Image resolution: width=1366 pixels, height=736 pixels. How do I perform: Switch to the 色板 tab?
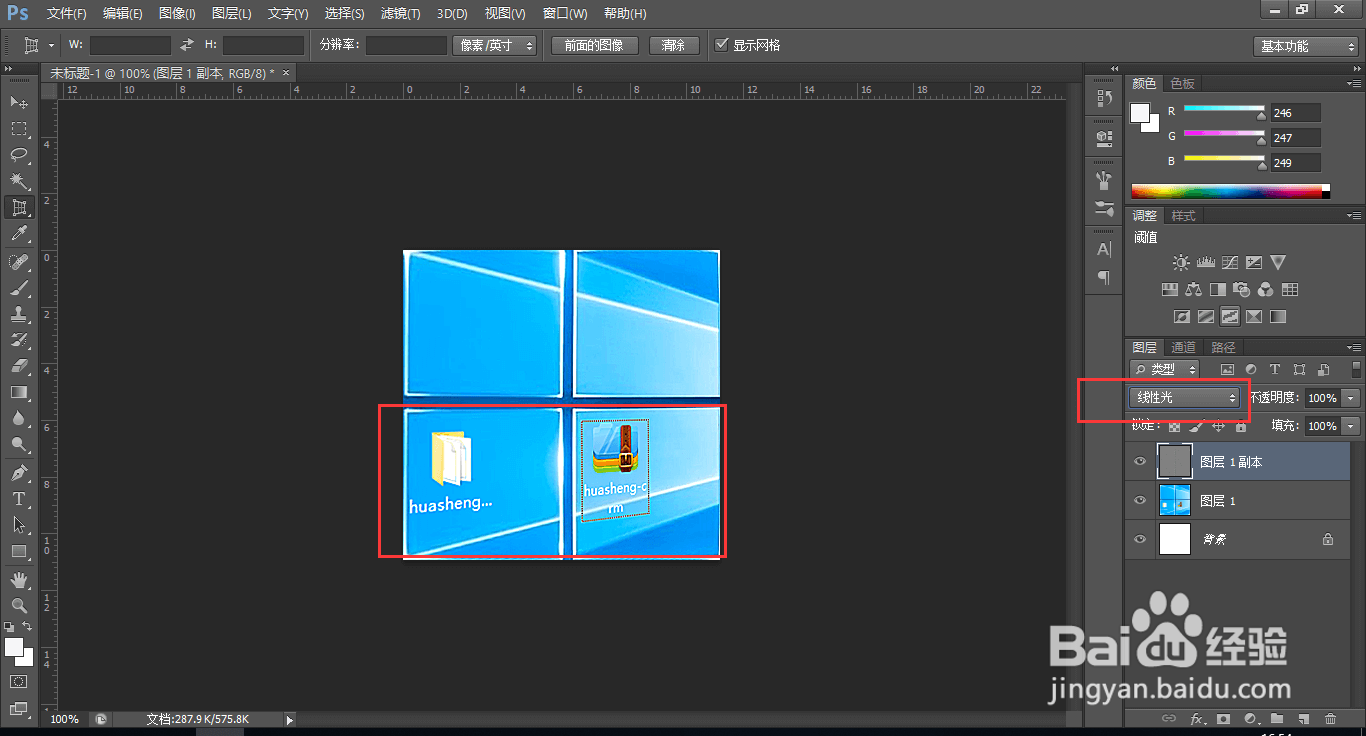1183,83
